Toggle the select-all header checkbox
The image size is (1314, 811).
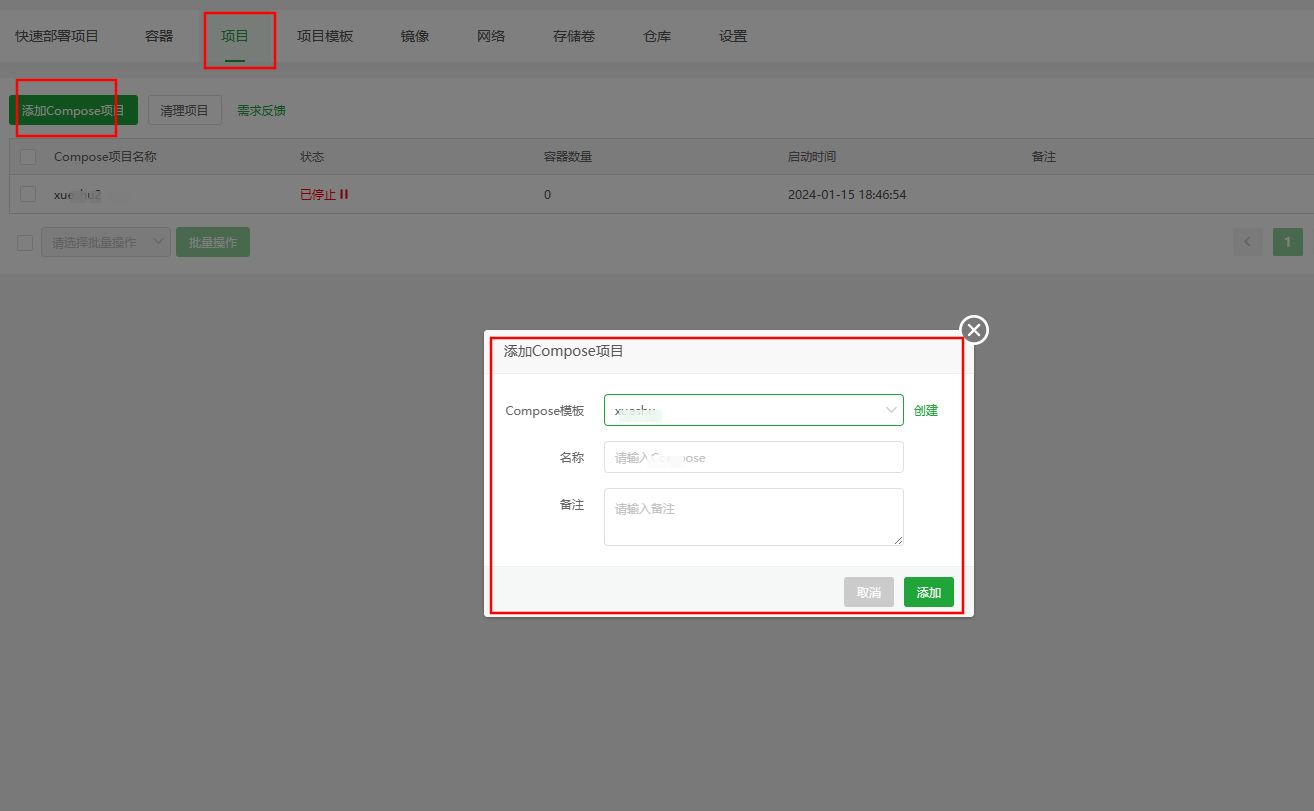28,157
